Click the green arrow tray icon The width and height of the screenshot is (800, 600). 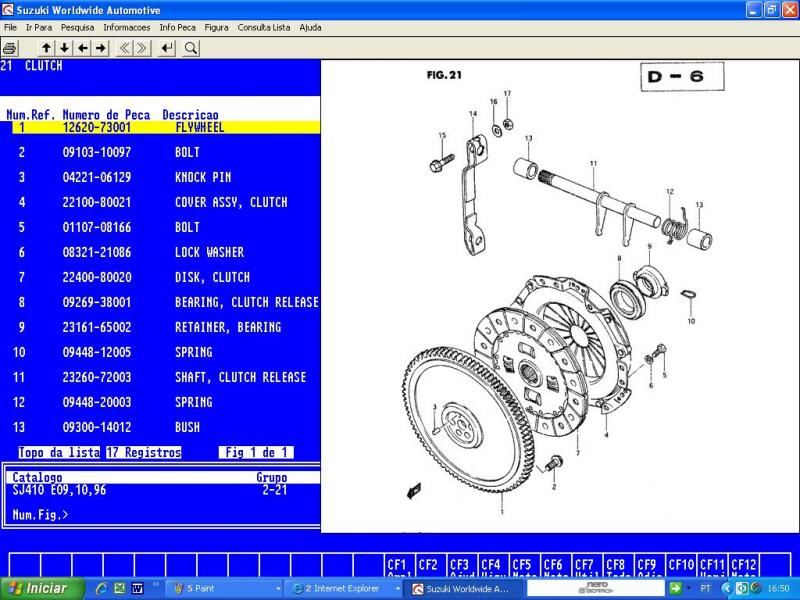coord(675,588)
